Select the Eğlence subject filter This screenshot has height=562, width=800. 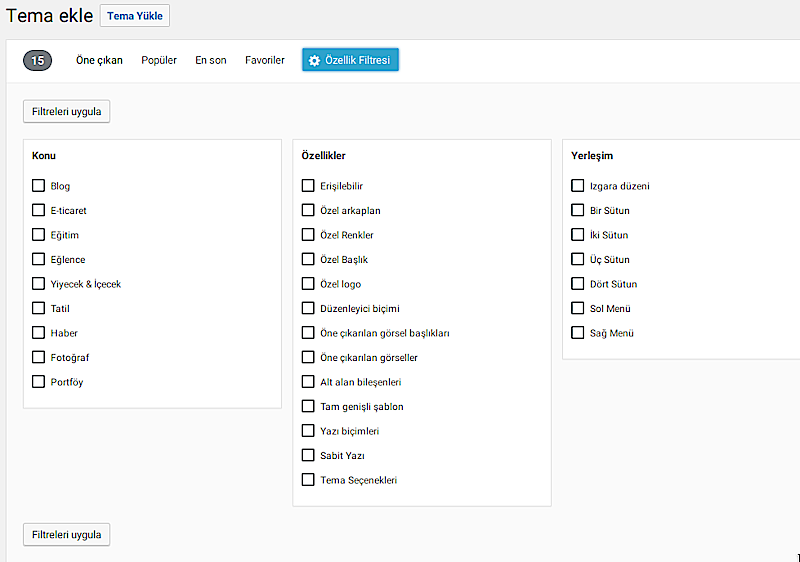pyautogui.click(x=38, y=259)
